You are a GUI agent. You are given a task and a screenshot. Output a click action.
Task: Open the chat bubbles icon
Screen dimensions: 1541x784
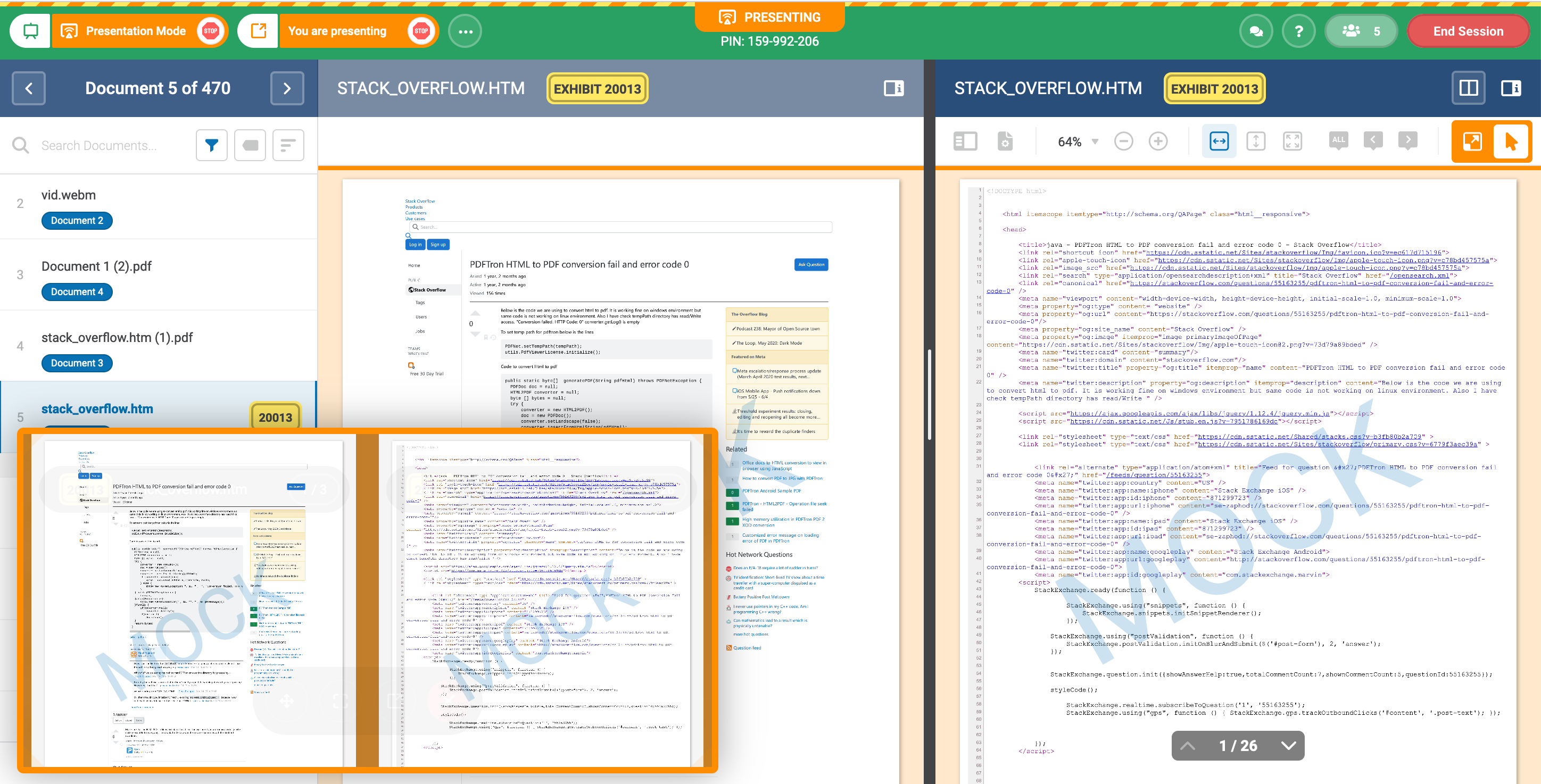(1256, 31)
